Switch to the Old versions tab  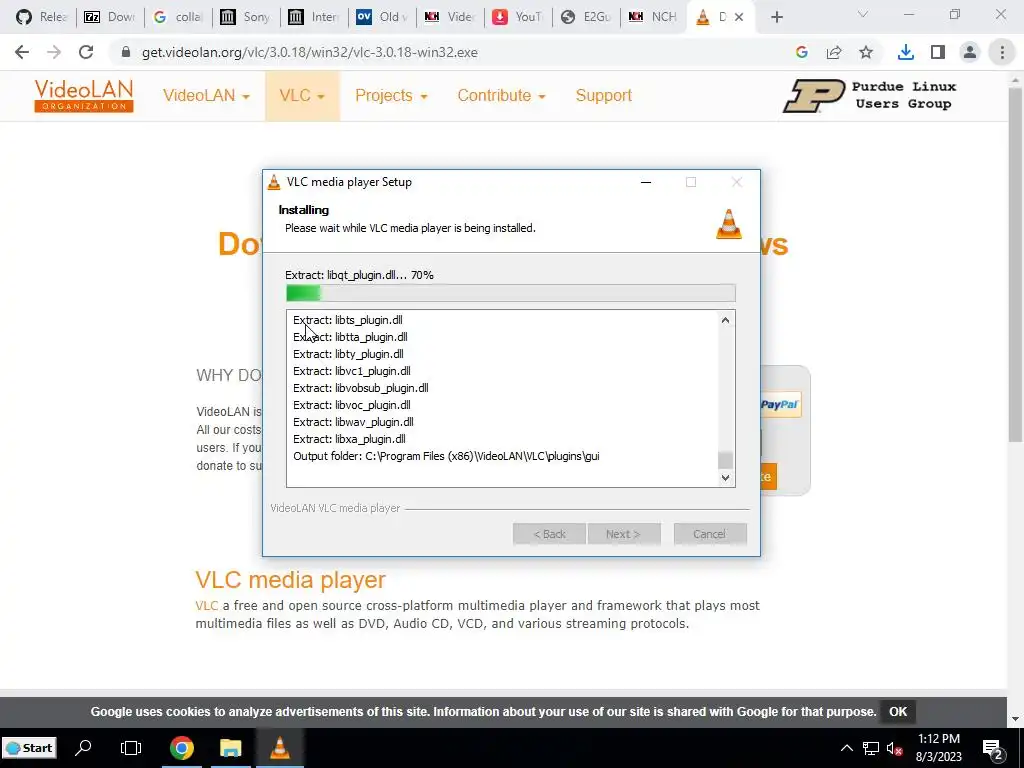tap(381, 17)
